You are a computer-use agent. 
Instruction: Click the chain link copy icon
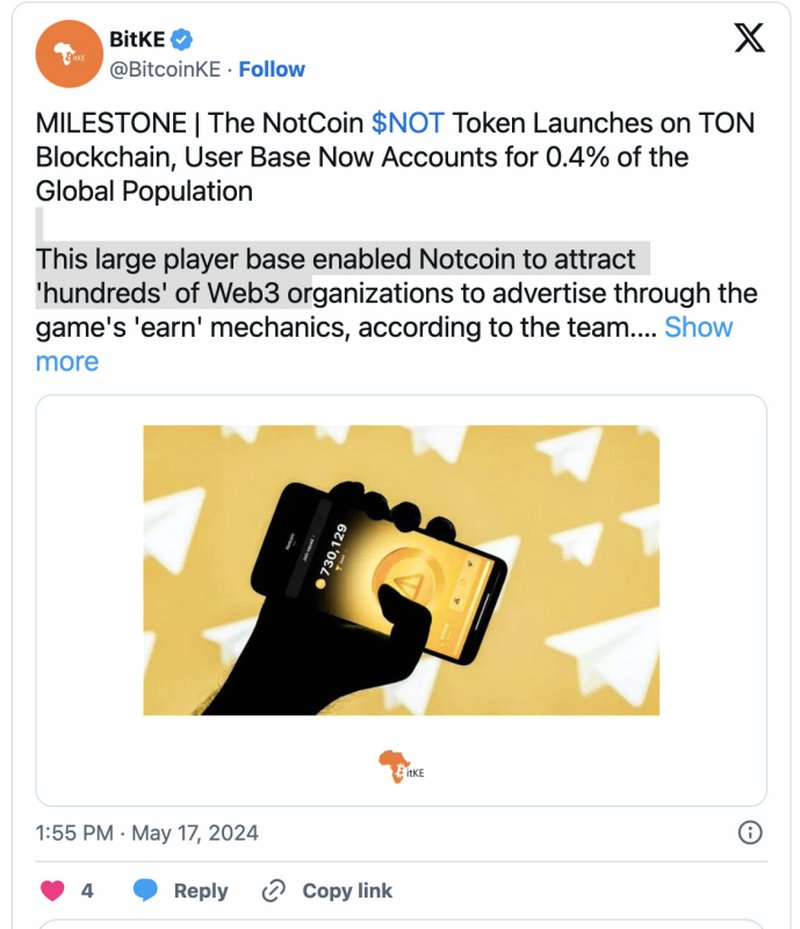(x=274, y=890)
